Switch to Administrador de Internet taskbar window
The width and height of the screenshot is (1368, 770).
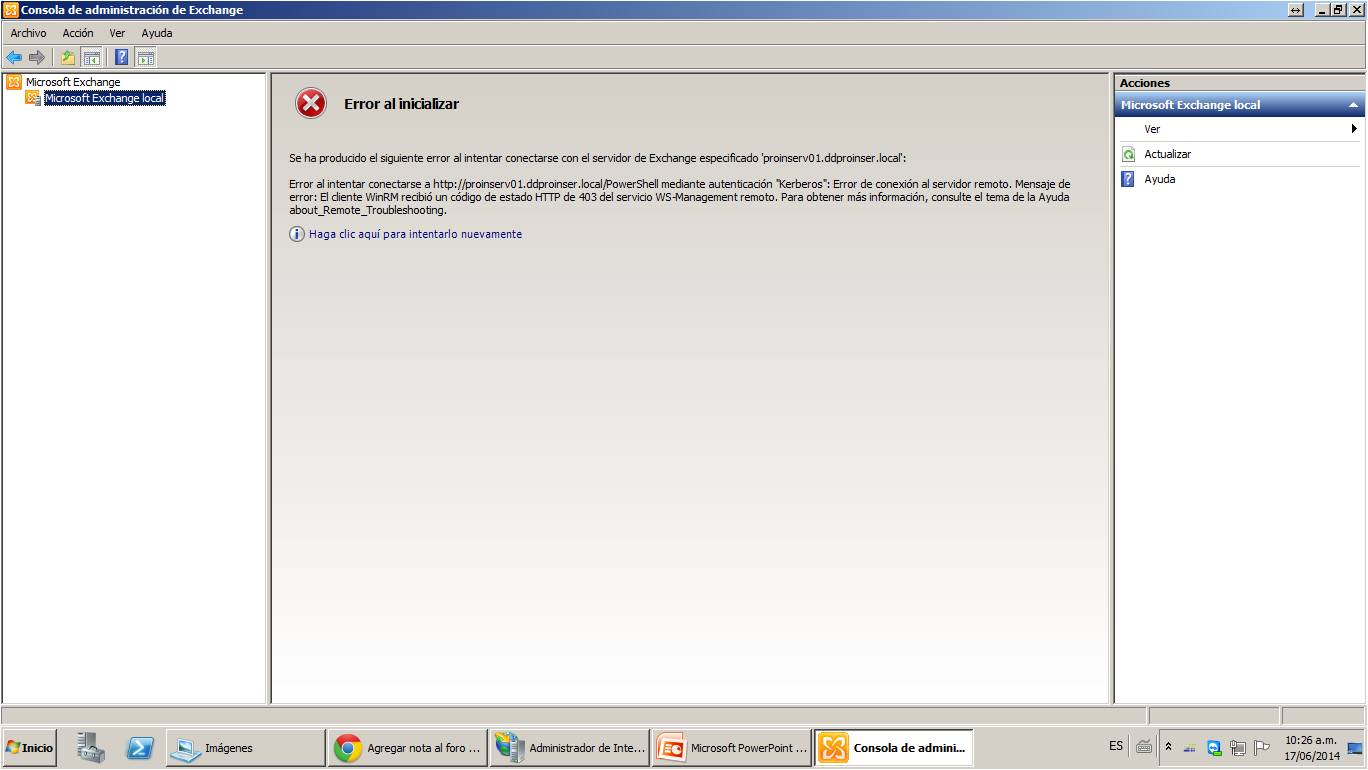[570, 747]
